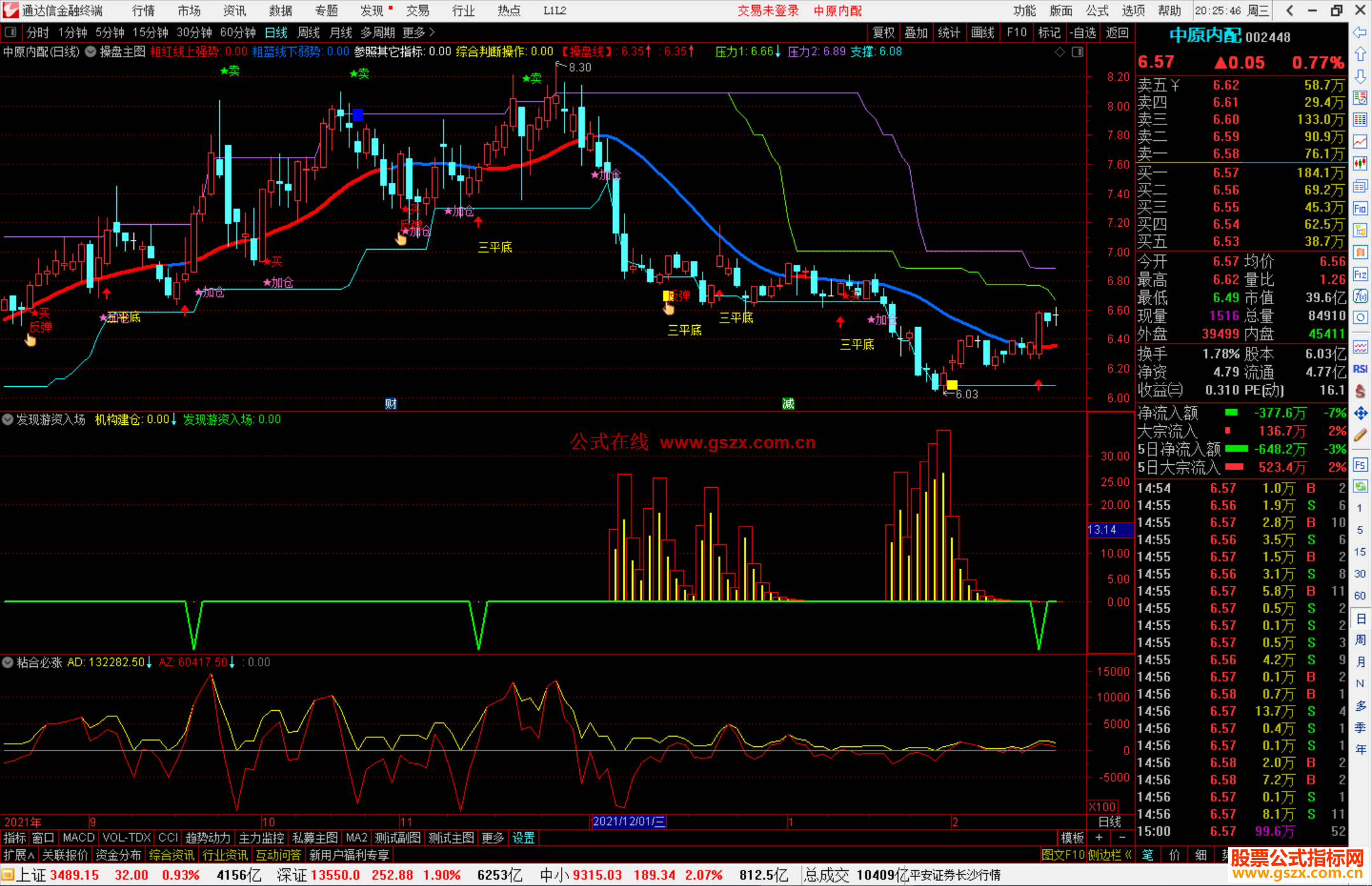
Task: Click the 财 marker below main chart
Action: click(x=391, y=403)
